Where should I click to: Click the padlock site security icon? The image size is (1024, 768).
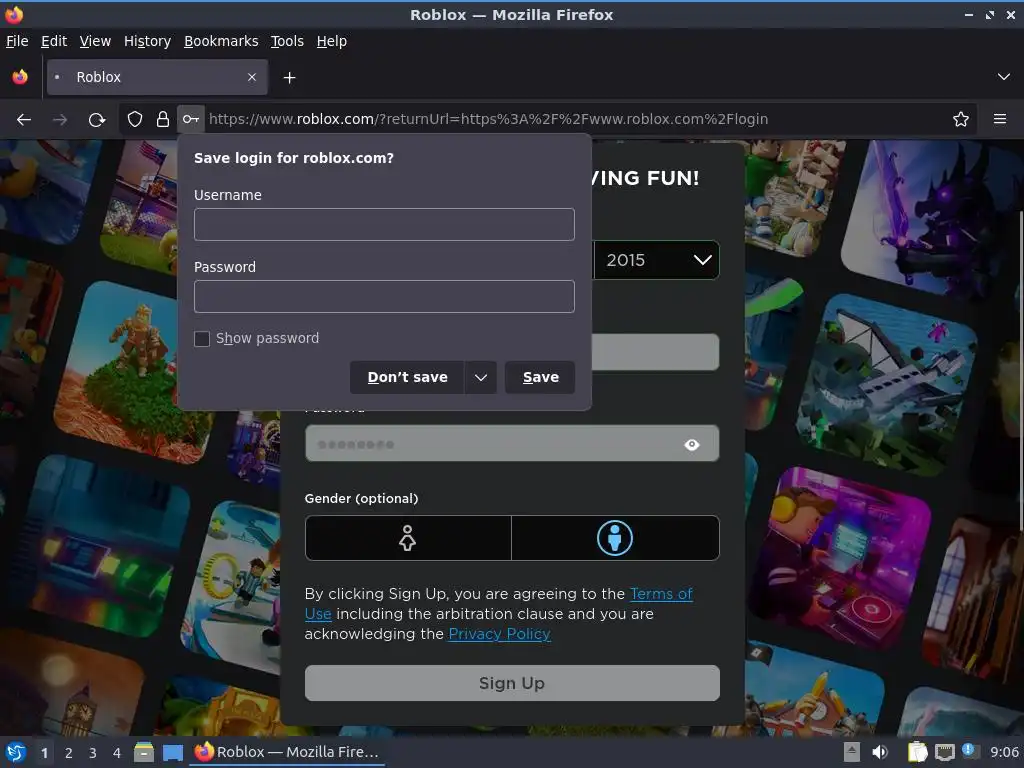(x=163, y=119)
